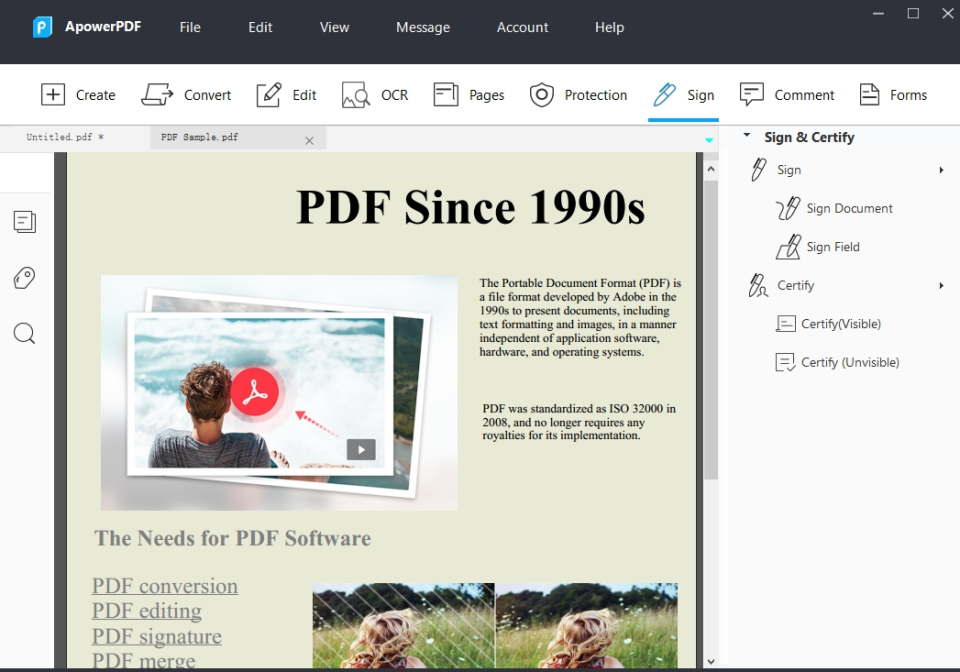Open the Message menu
Viewport: 960px width, 672px height.
point(422,27)
